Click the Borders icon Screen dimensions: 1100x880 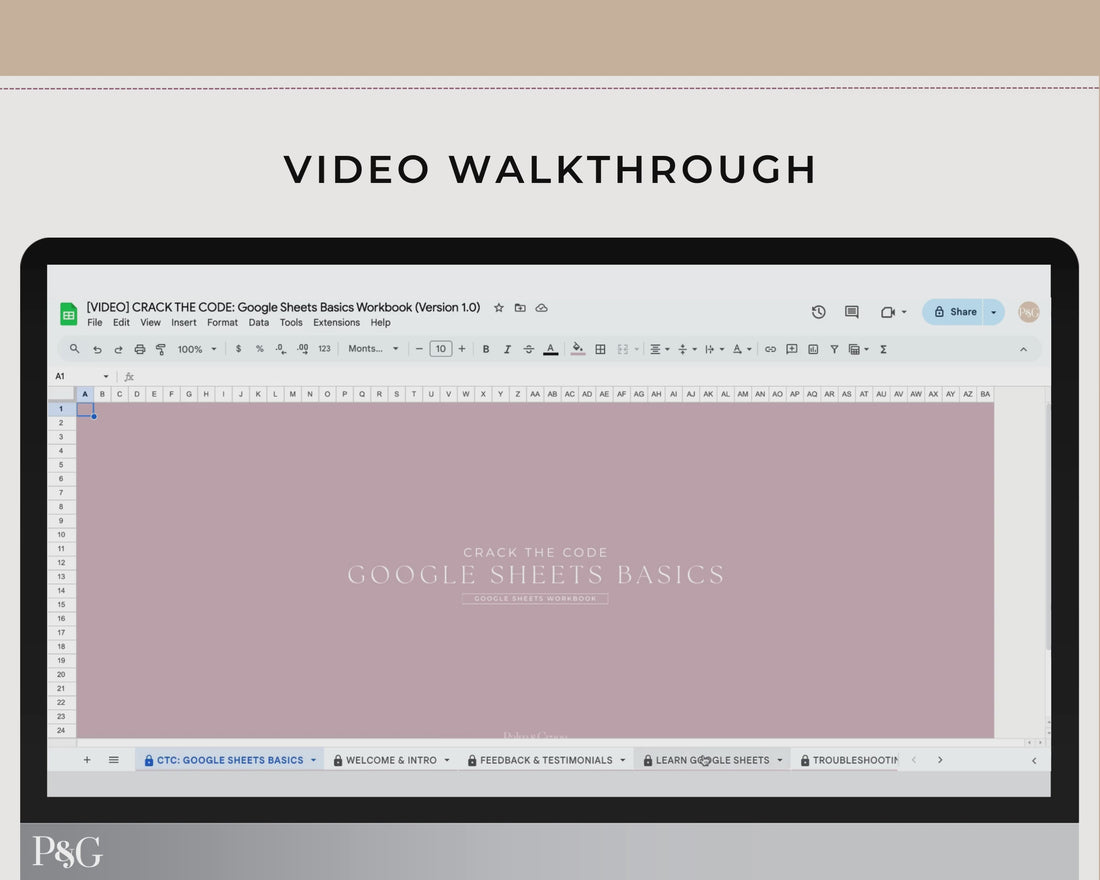click(601, 349)
